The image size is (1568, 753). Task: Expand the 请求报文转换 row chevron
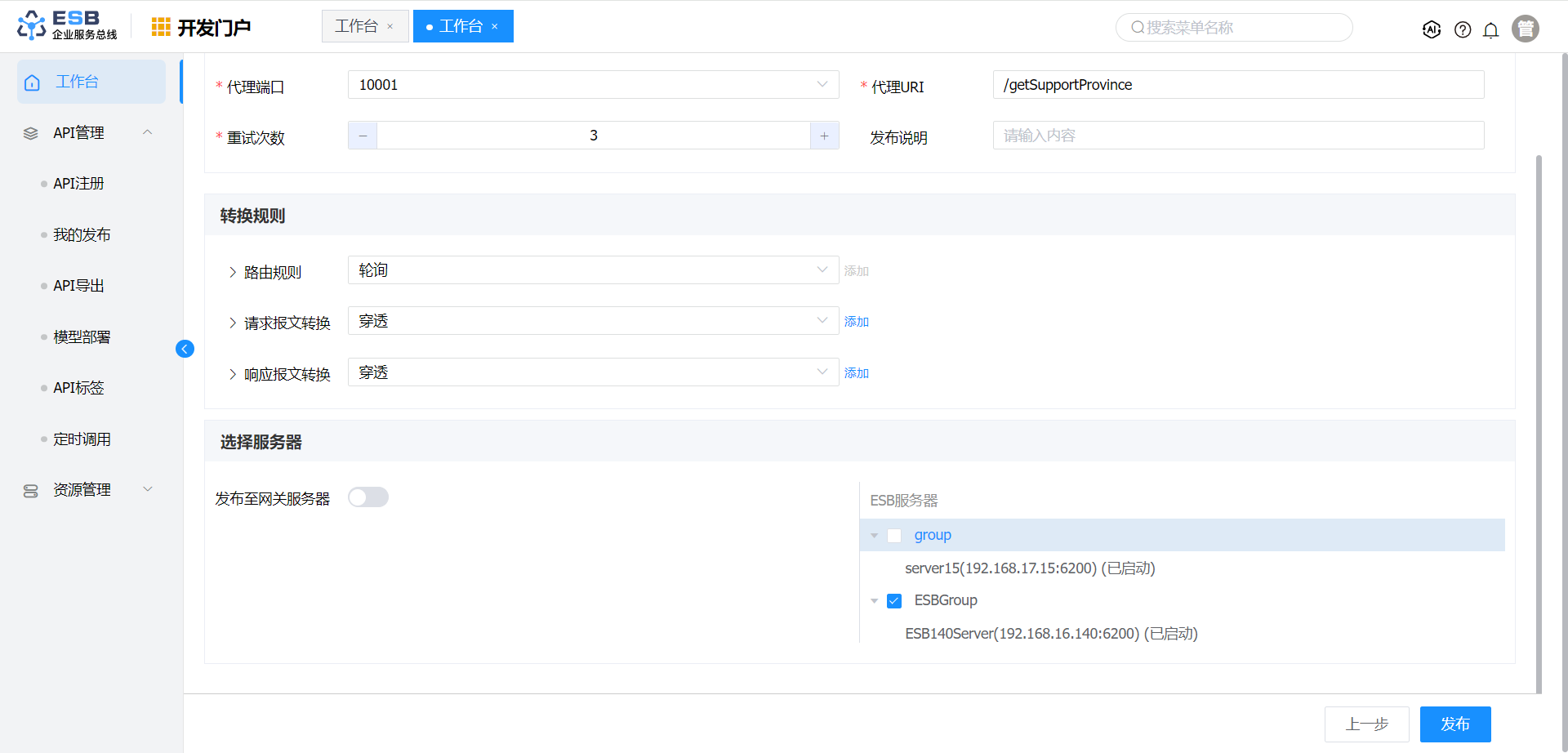tap(233, 323)
